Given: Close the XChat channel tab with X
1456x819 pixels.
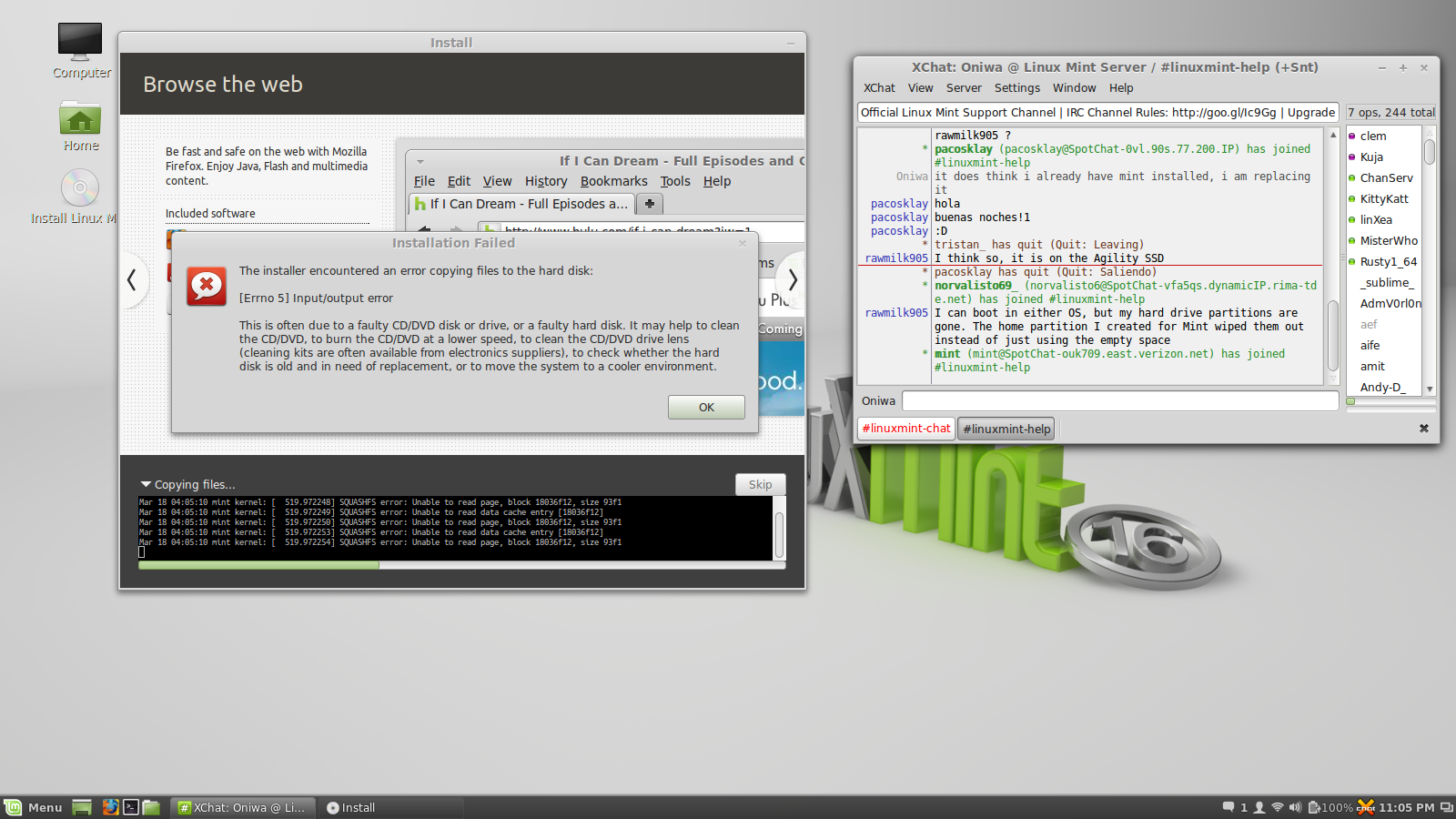Looking at the screenshot, I should (x=1424, y=429).
